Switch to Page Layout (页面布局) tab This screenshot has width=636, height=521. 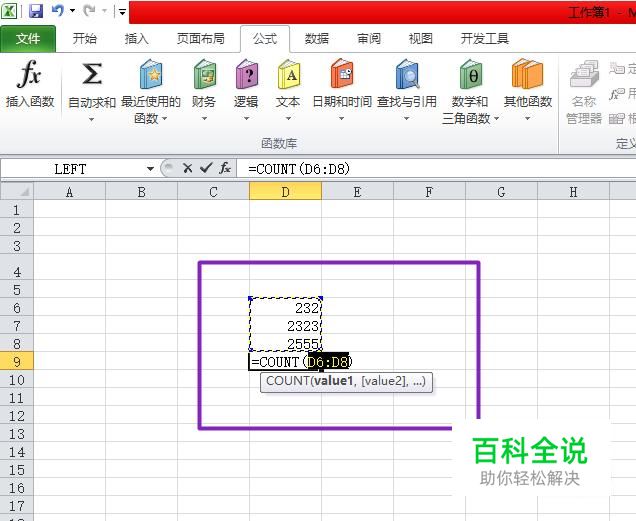click(201, 39)
